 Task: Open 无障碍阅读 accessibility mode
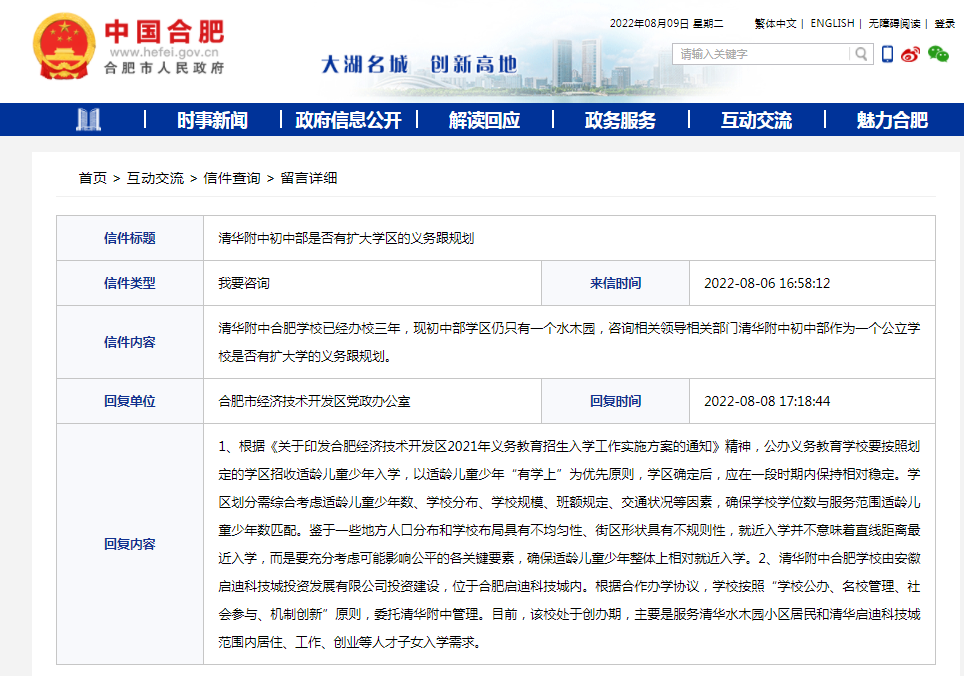(895, 23)
